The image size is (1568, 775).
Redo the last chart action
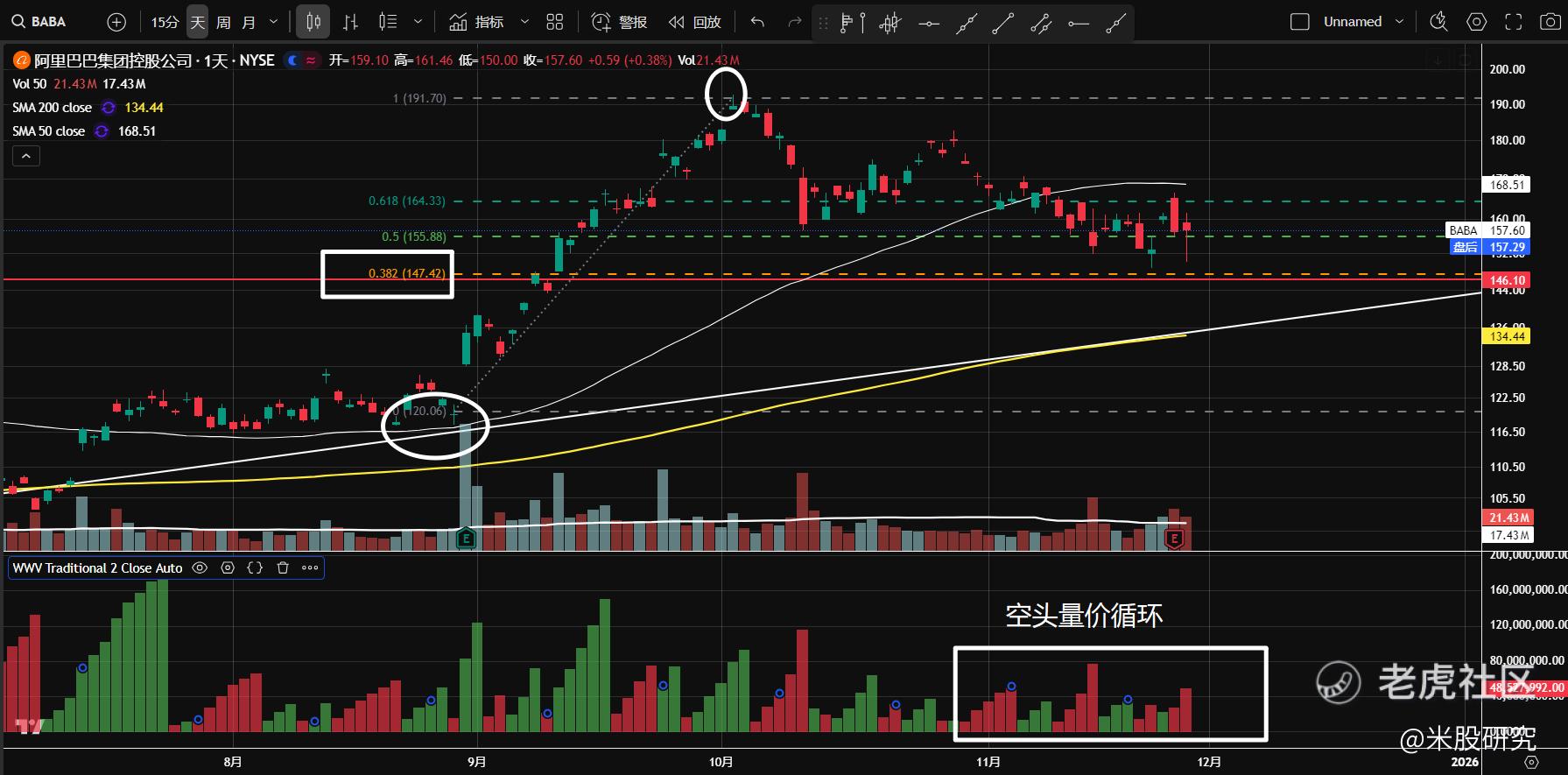[x=794, y=22]
